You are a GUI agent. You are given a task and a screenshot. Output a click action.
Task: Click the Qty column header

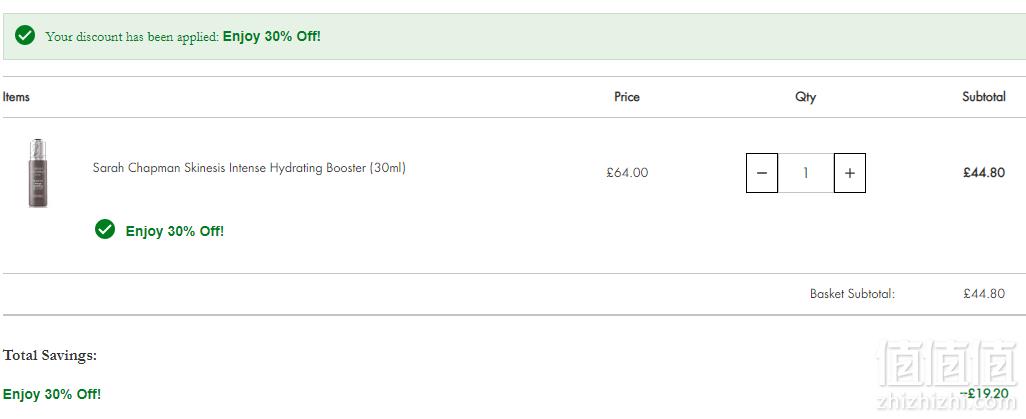(805, 97)
